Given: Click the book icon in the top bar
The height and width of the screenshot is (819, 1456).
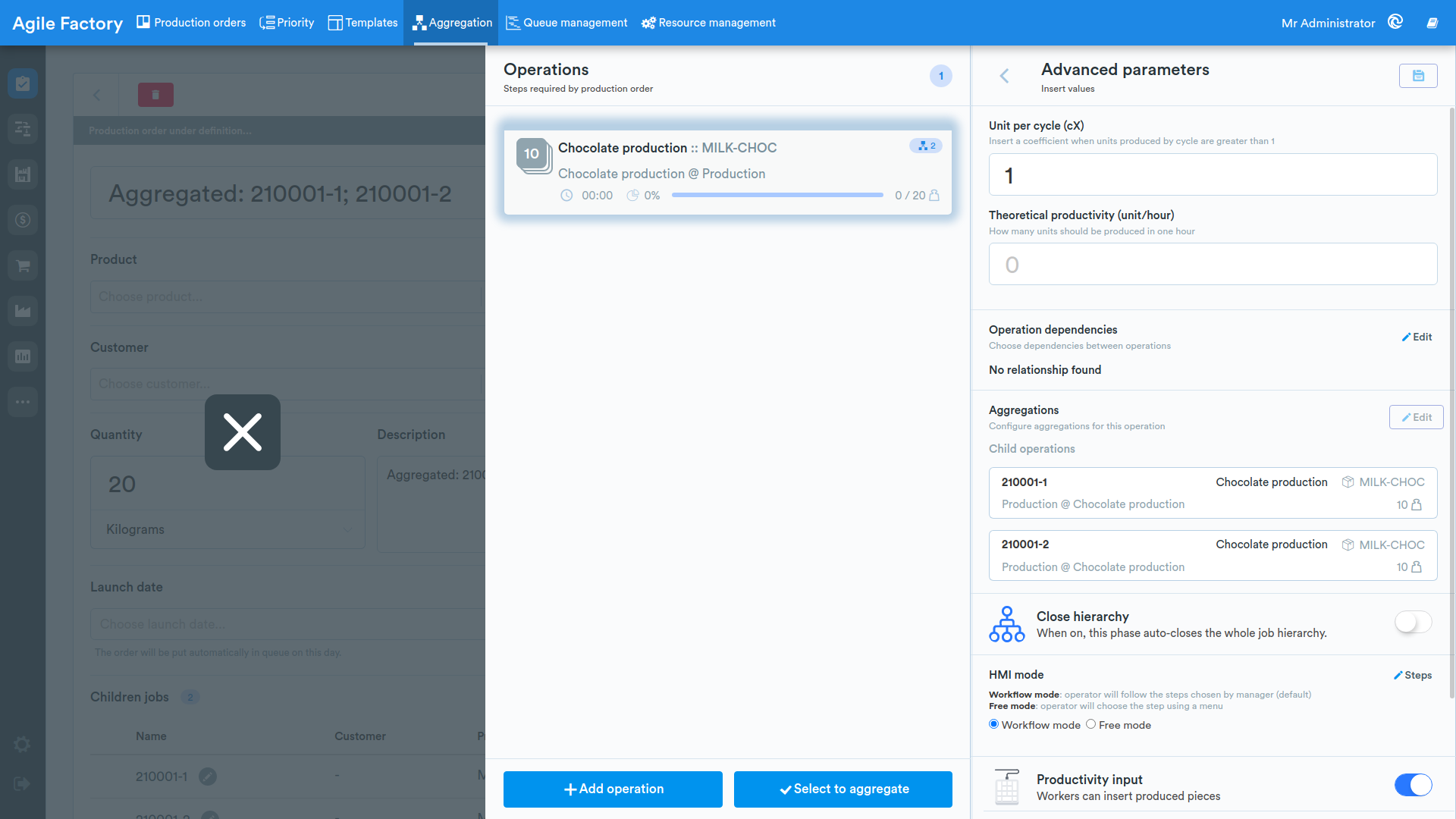Looking at the screenshot, I should 1432,23.
